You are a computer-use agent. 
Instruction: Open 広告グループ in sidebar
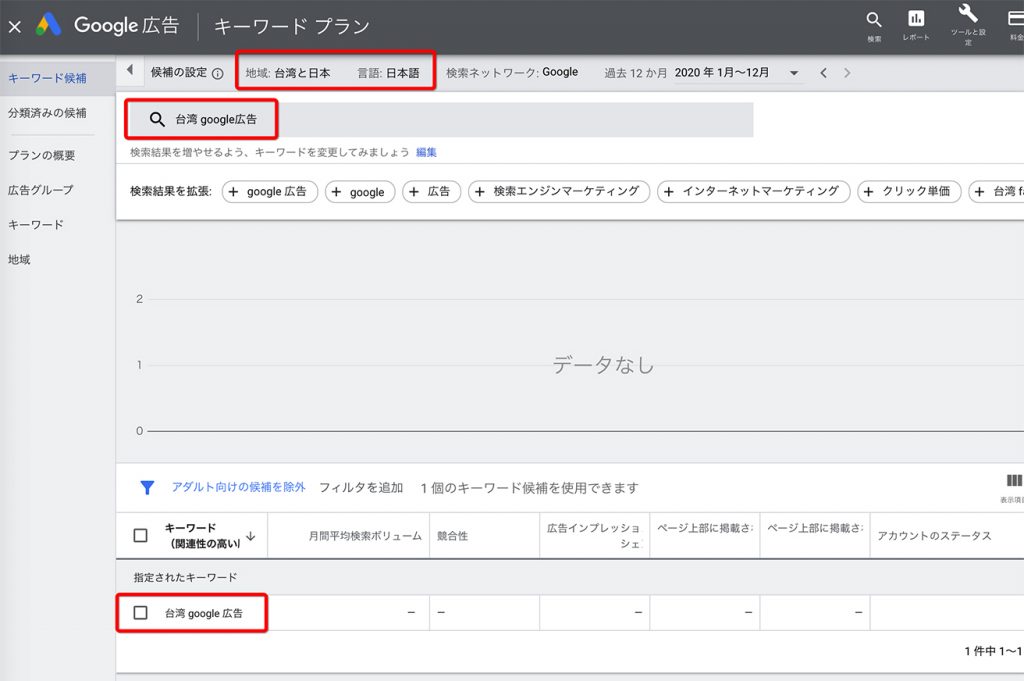[x=40, y=190]
